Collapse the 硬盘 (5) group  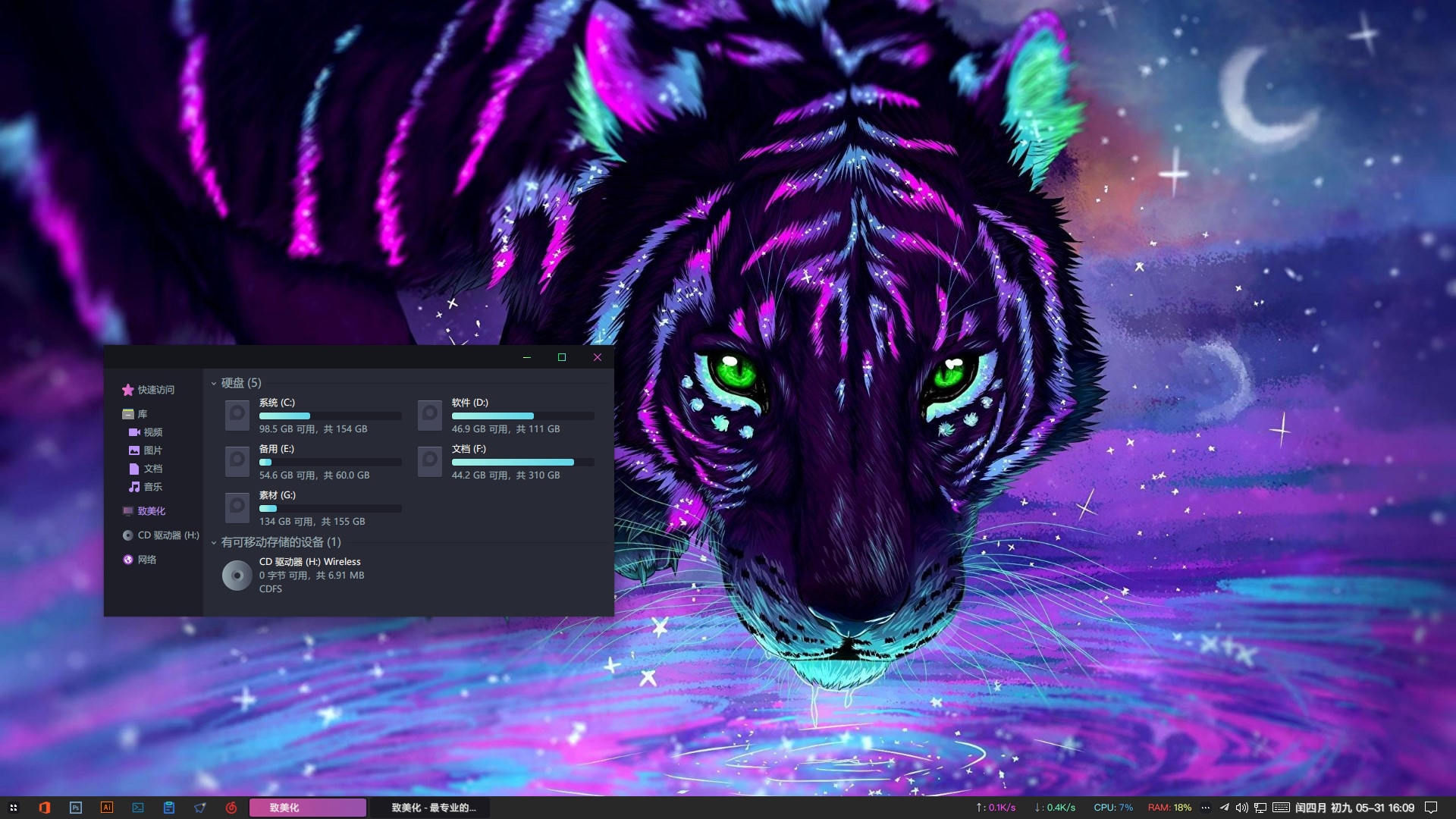[214, 384]
